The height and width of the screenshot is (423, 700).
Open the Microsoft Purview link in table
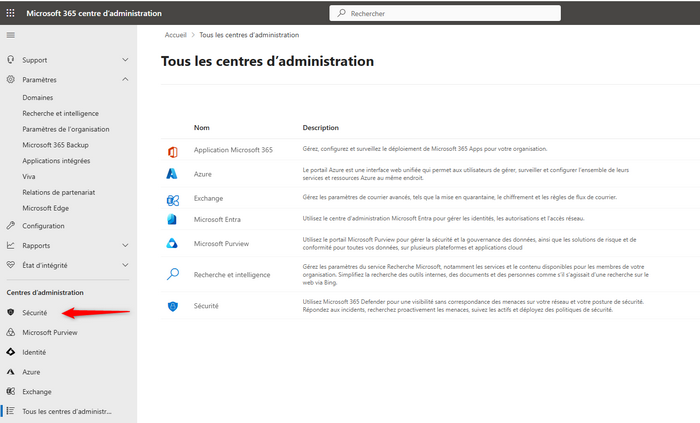click(x=221, y=244)
